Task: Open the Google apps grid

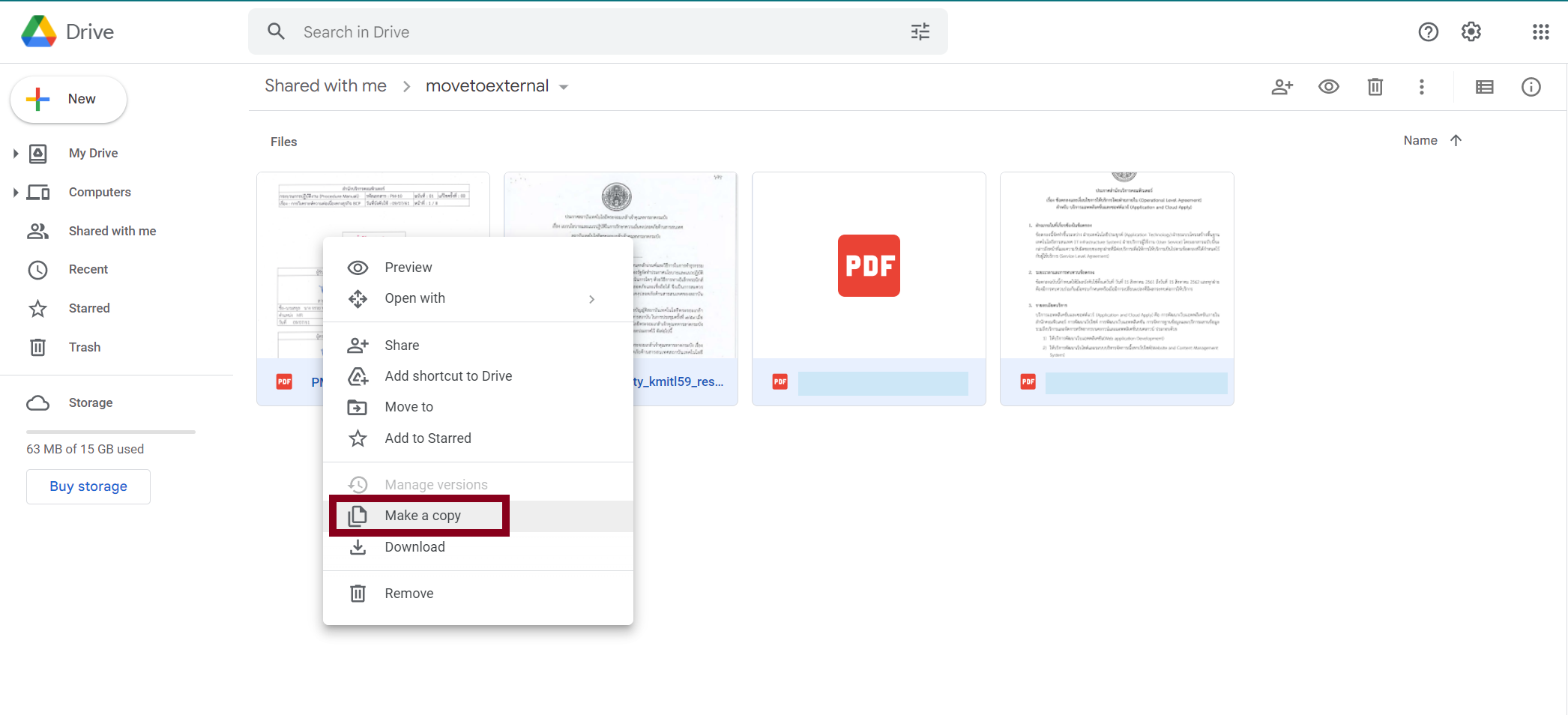Action: tap(1540, 31)
